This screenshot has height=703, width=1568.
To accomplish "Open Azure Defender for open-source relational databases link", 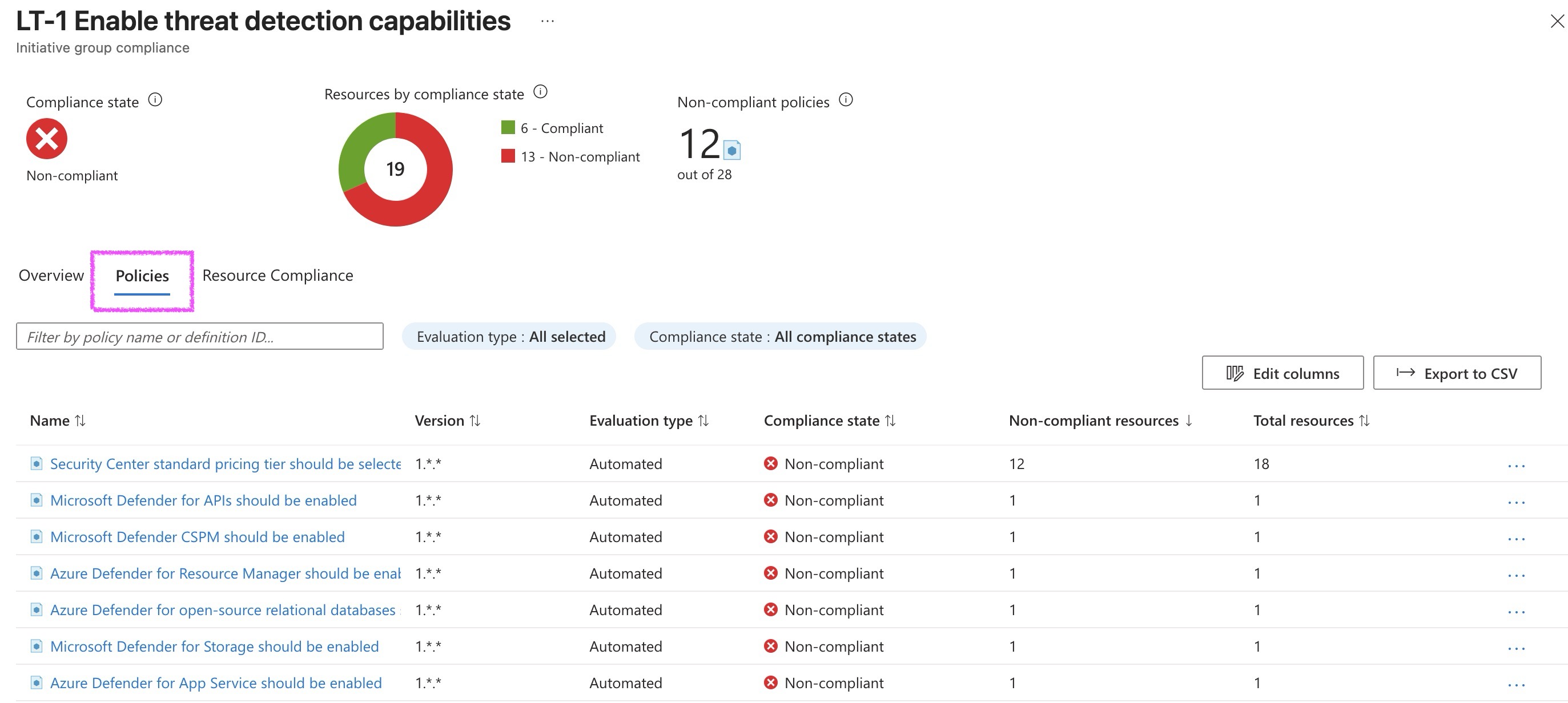I will 225,609.
